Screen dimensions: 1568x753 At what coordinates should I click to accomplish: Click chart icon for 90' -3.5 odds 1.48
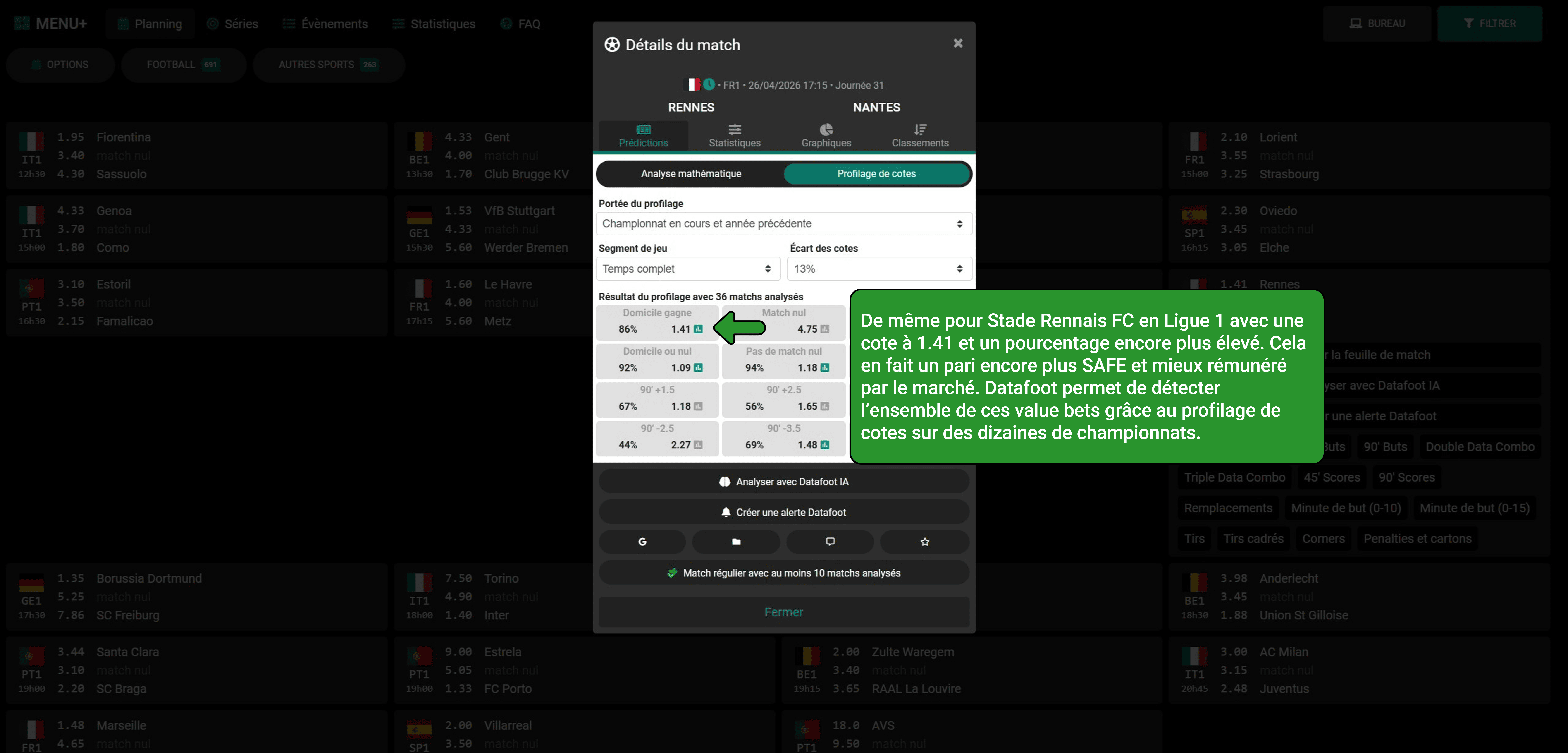click(x=825, y=445)
